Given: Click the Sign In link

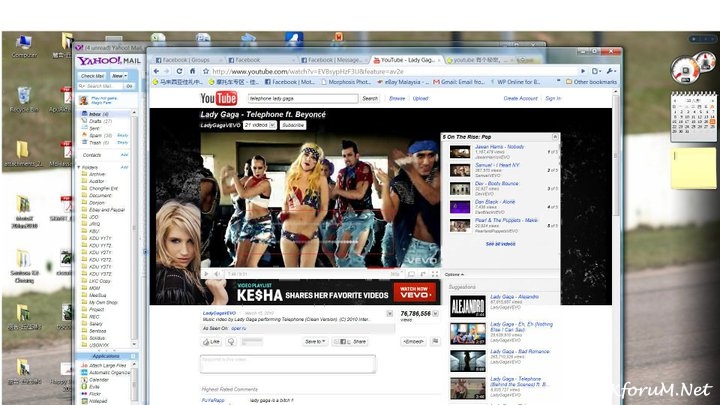Looking at the screenshot, I should [x=553, y=98].
